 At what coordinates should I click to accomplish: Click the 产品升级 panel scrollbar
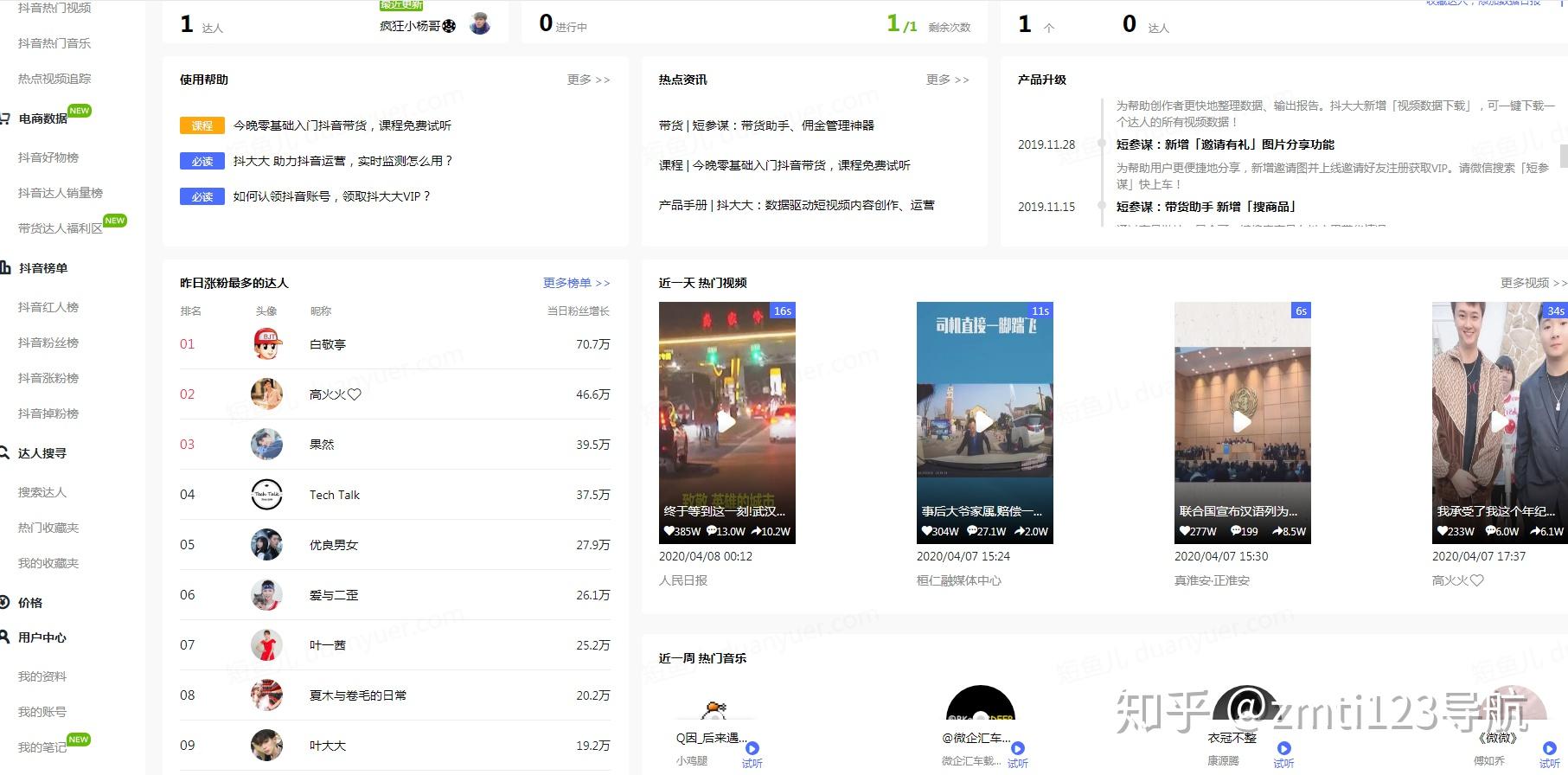coord(1563,156)
